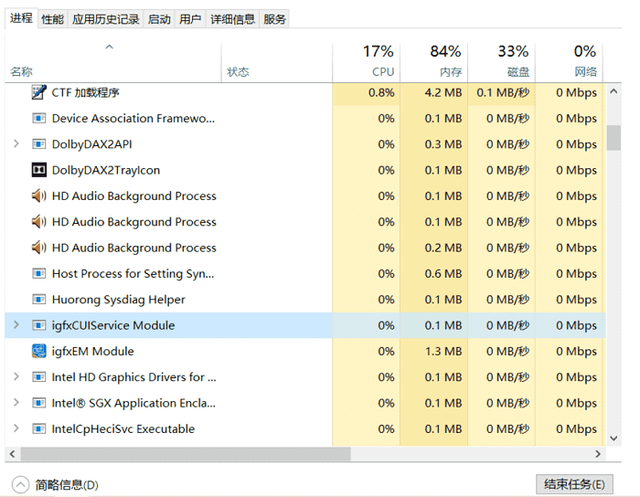Expand the Intel HD Graphics Drivers group
640x497 pixels.
(x=16, y=377)
